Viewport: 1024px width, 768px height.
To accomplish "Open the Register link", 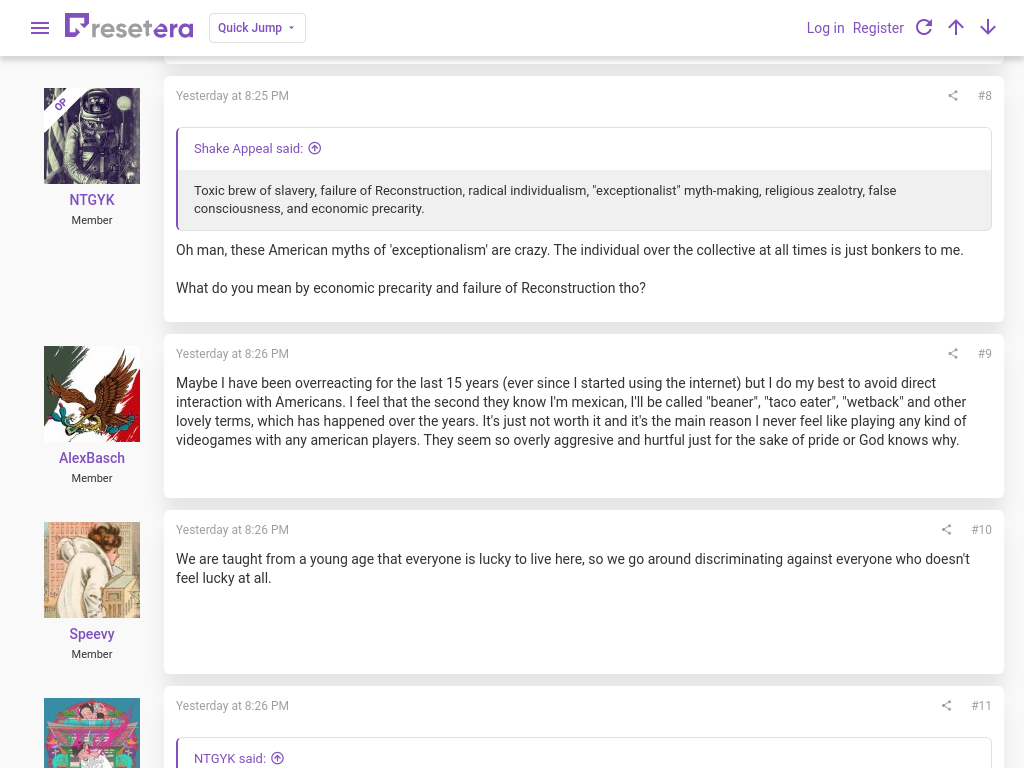I will tap(878, 28).
